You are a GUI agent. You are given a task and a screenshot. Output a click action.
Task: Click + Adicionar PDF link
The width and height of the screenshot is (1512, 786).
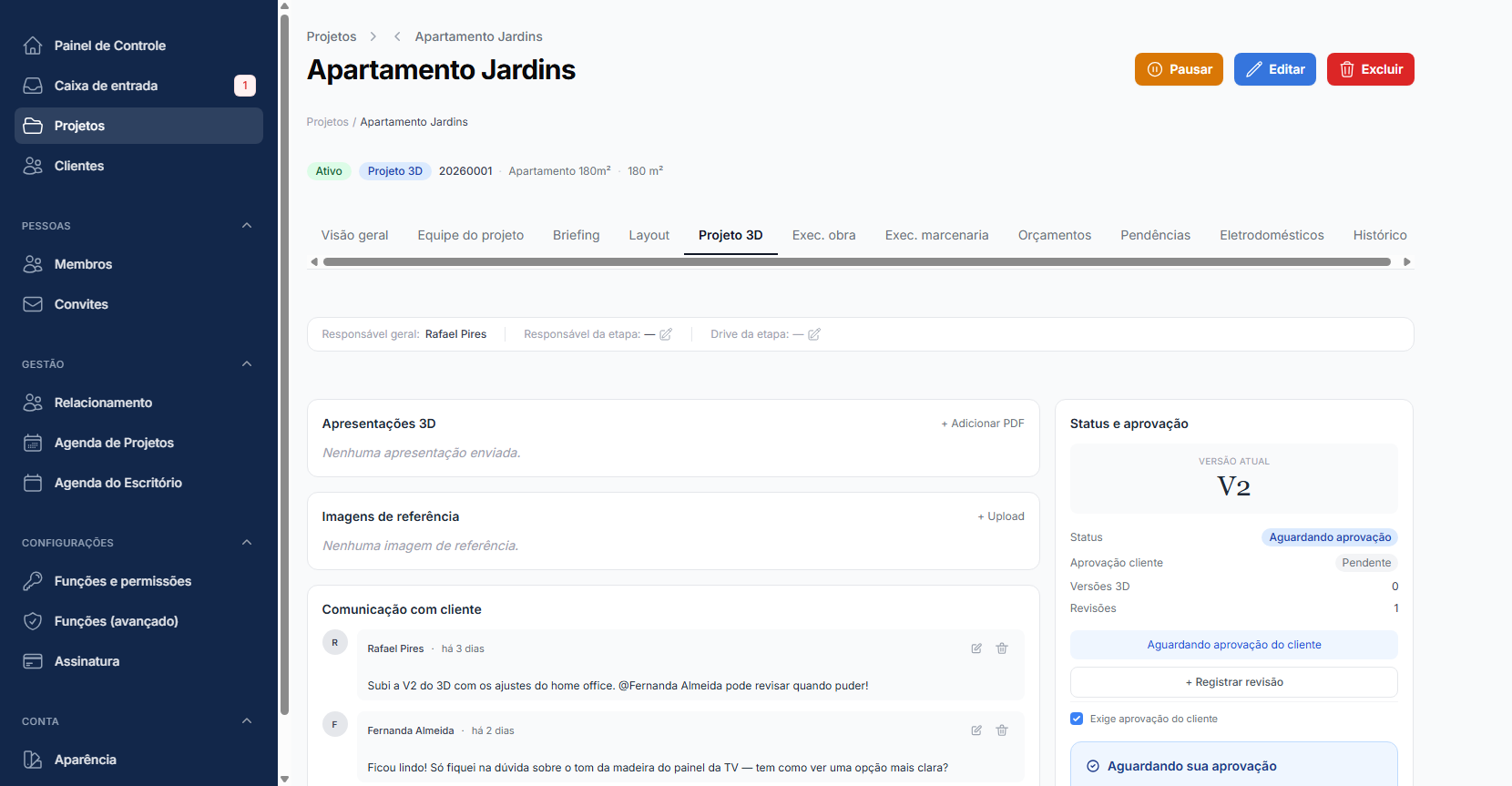(x=983, y=424)
